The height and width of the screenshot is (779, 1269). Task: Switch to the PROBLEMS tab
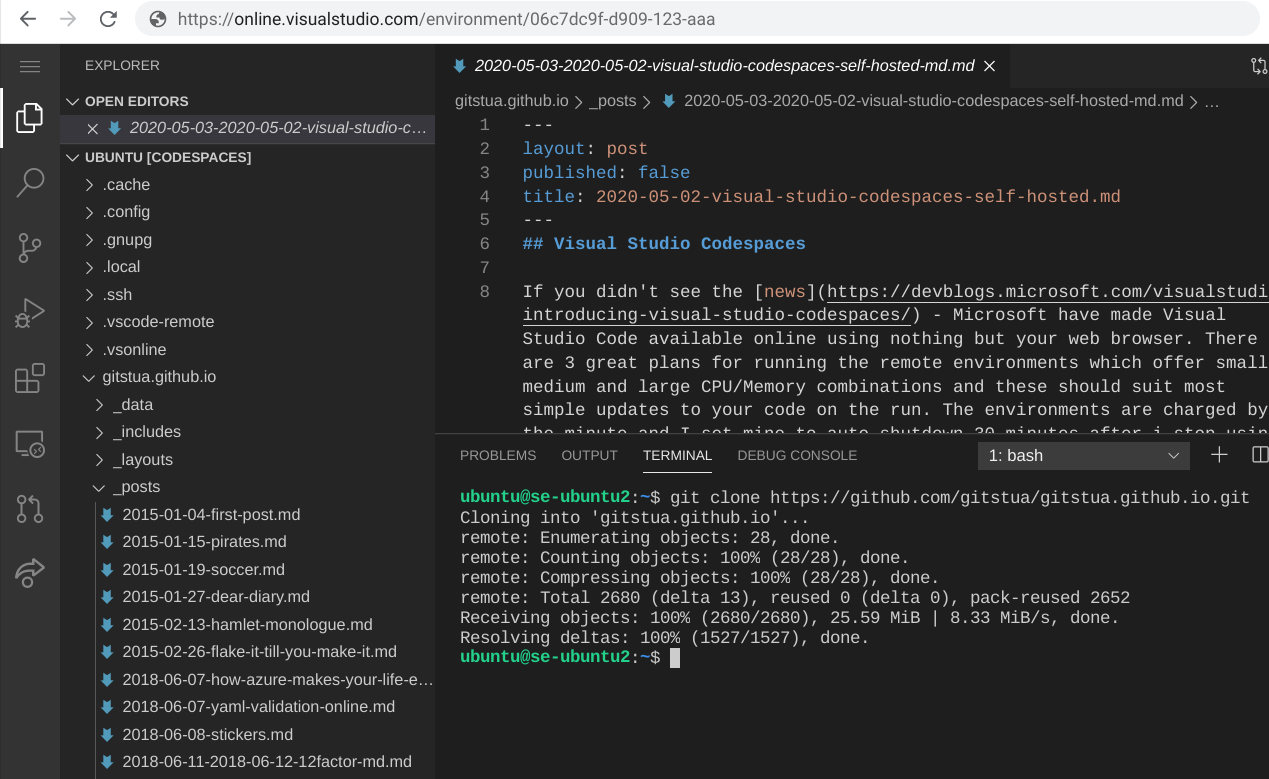pos(497,455)
